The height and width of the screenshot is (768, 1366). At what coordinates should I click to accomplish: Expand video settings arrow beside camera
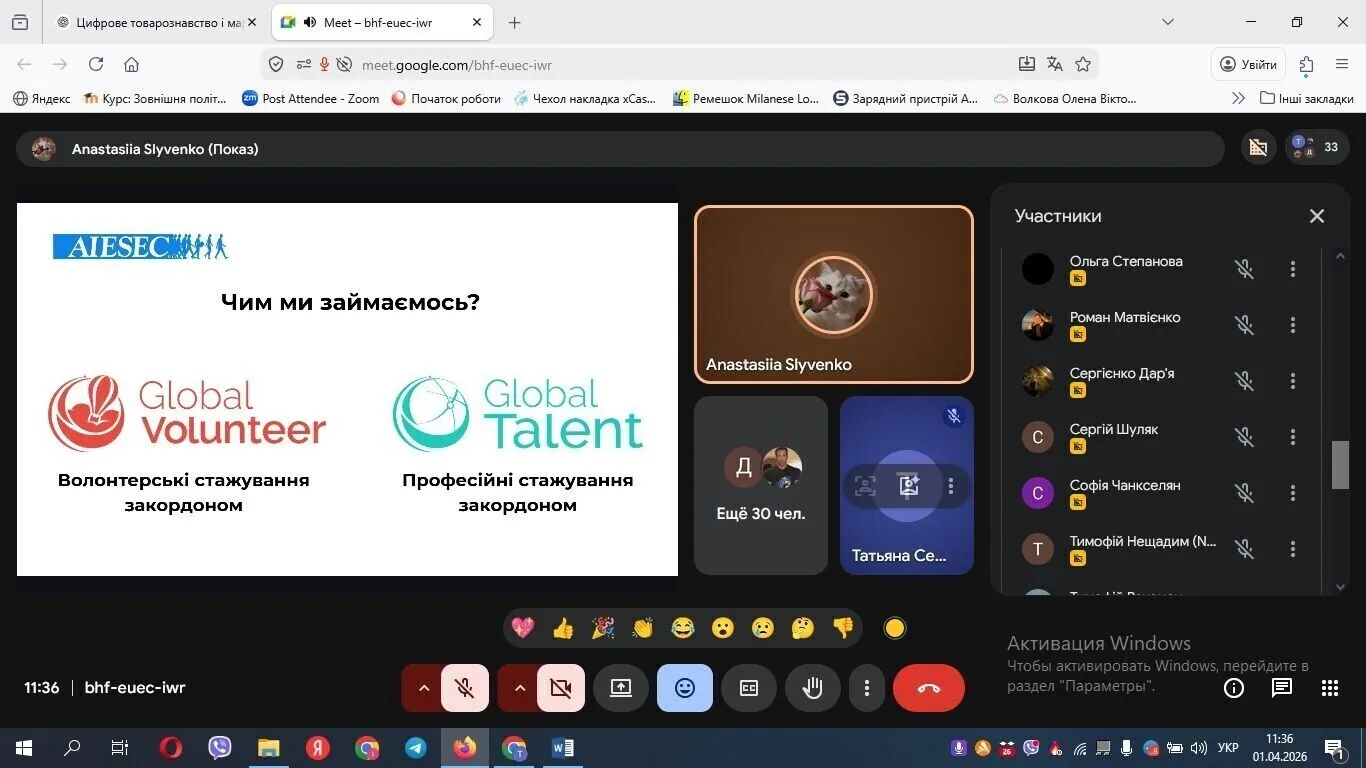[519, 688]
